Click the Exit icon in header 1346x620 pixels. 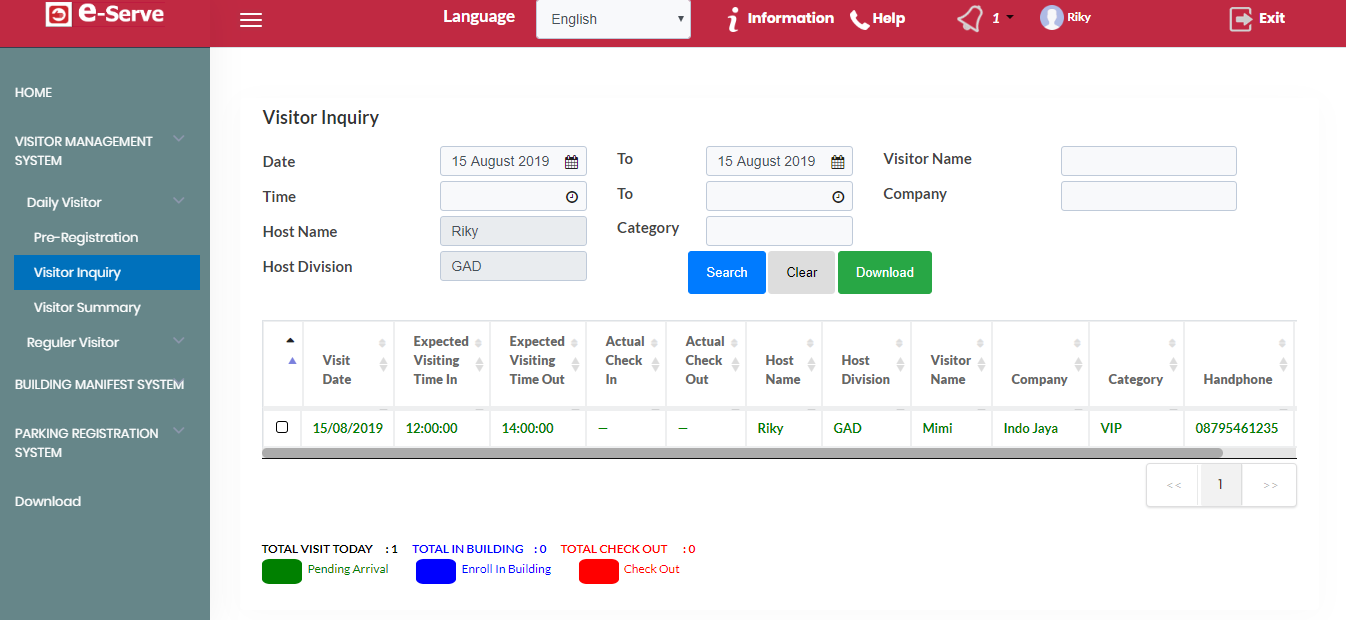point(1241,19)
